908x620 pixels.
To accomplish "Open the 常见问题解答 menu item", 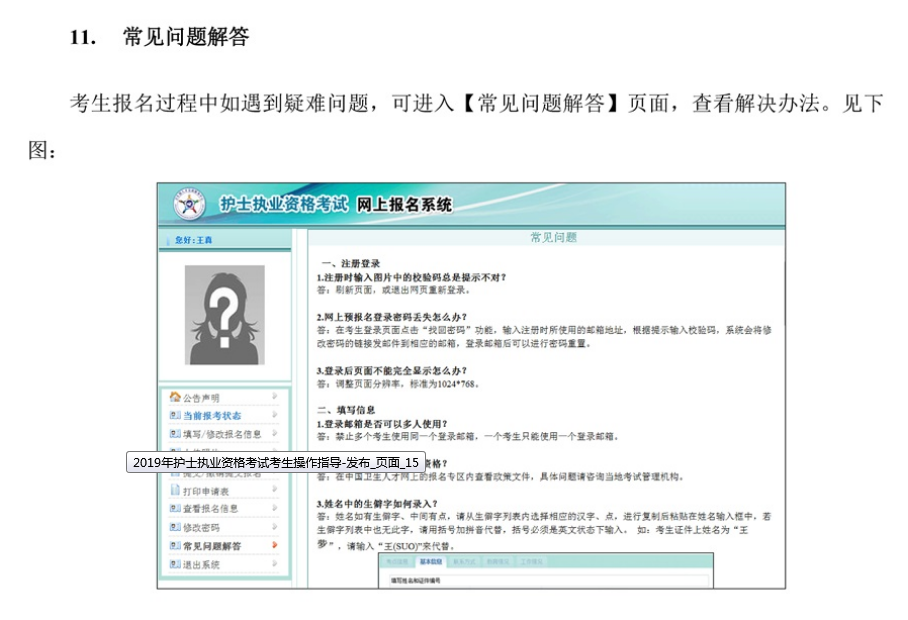I will pos(212,546).
